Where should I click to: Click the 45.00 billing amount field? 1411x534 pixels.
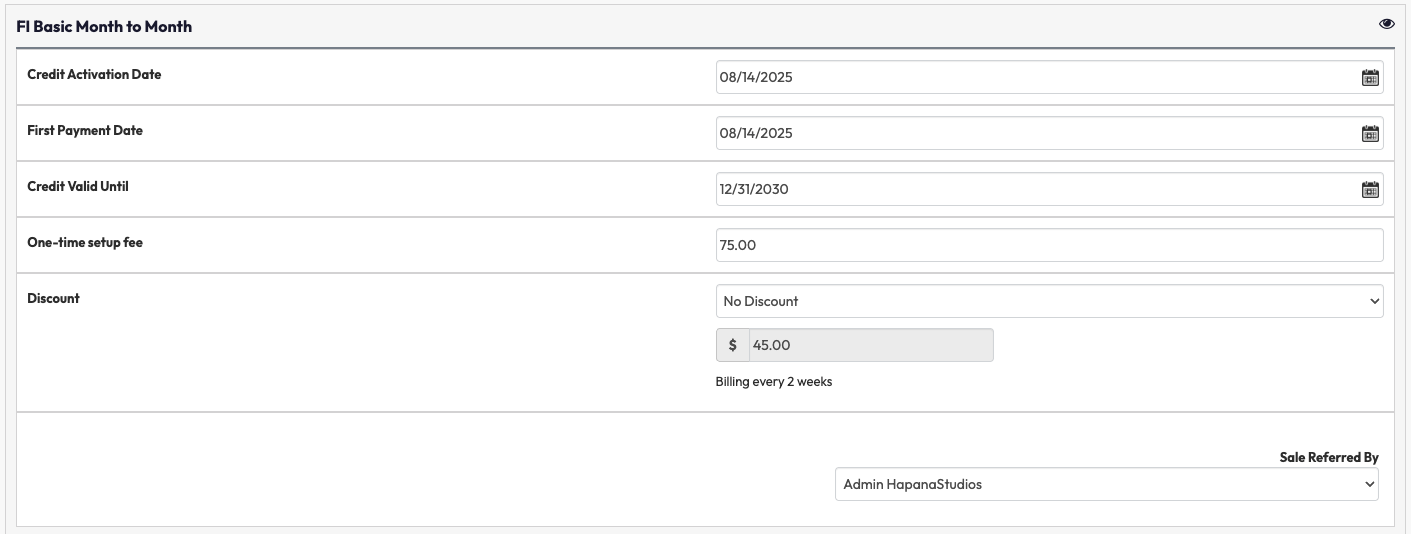click(870, 345)
